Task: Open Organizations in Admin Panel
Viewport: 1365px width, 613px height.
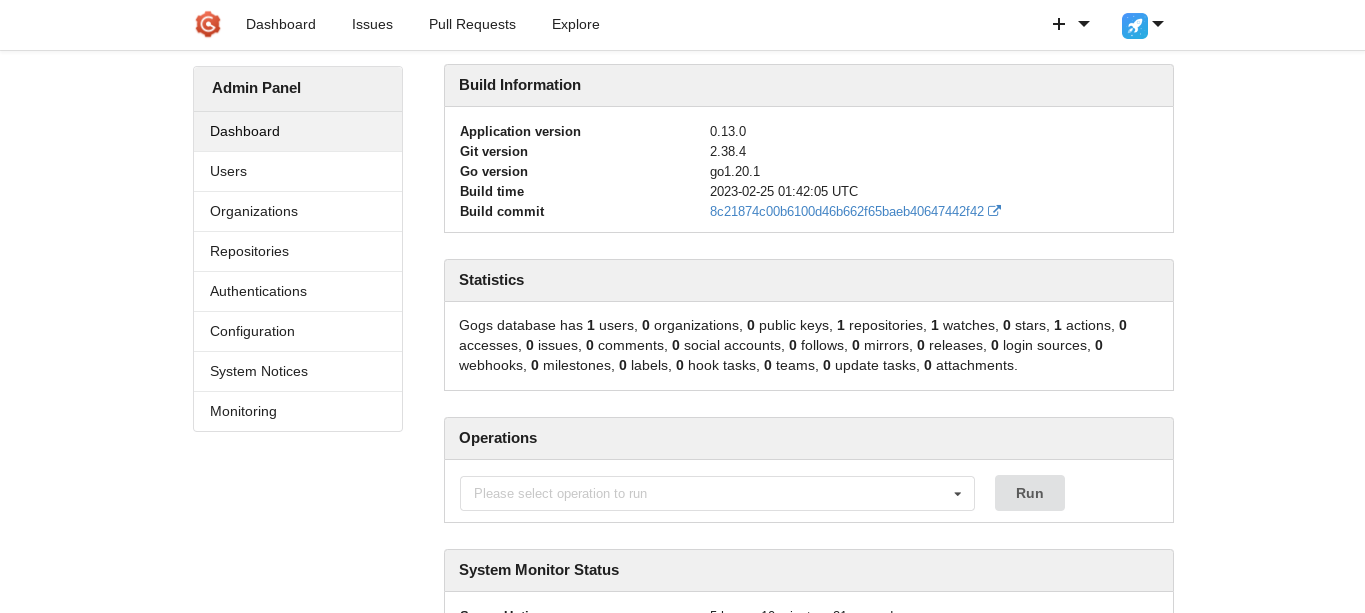Action: pyautogui.click(x=254, y=211)
